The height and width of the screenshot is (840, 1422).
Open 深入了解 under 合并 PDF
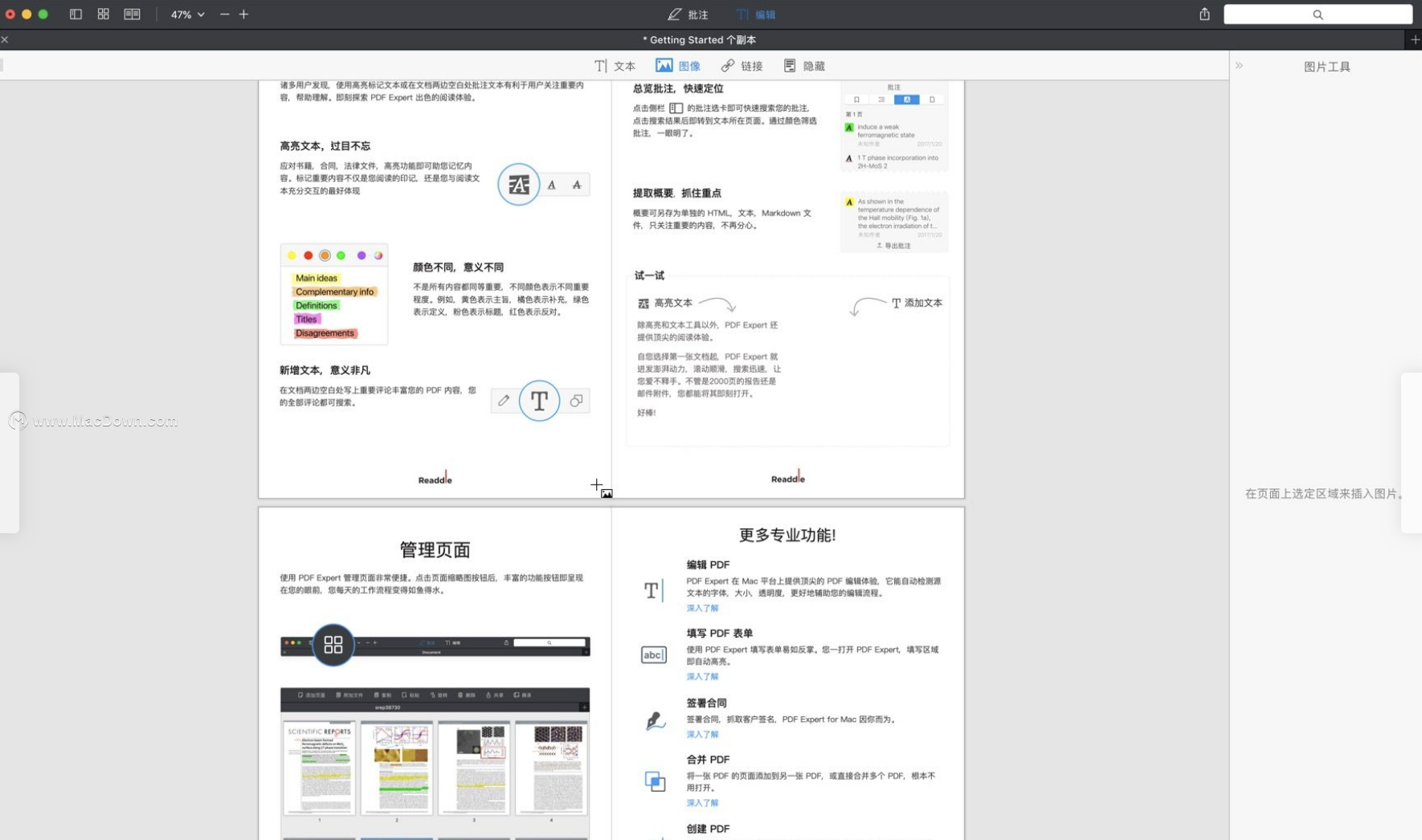click(702, 802)
